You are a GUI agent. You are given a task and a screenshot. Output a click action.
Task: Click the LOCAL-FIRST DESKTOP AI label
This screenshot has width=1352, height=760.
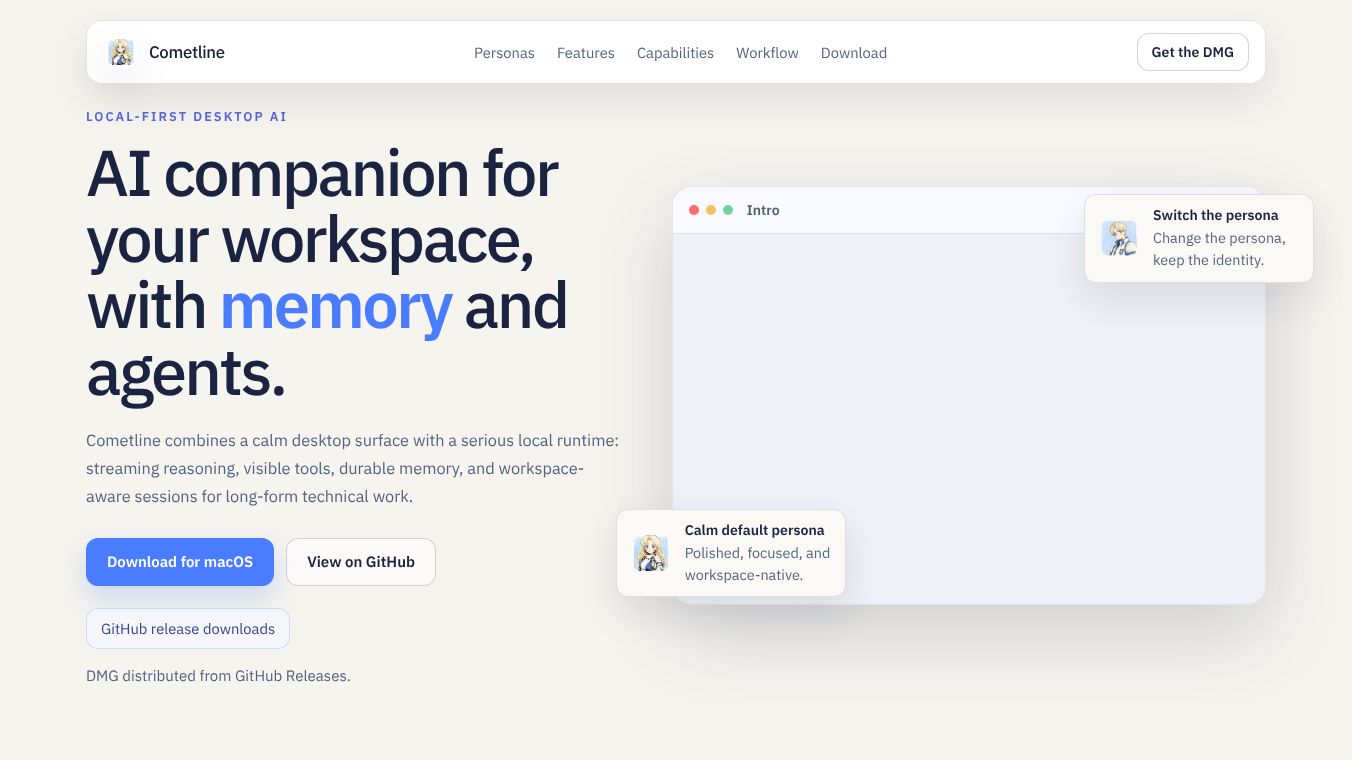[186, 117]
